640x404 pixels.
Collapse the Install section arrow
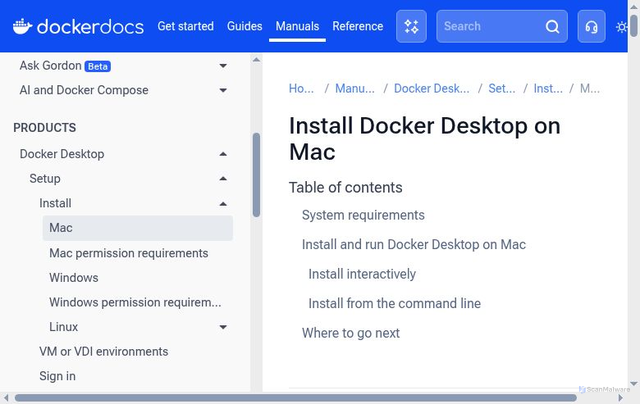click(223, 204)
